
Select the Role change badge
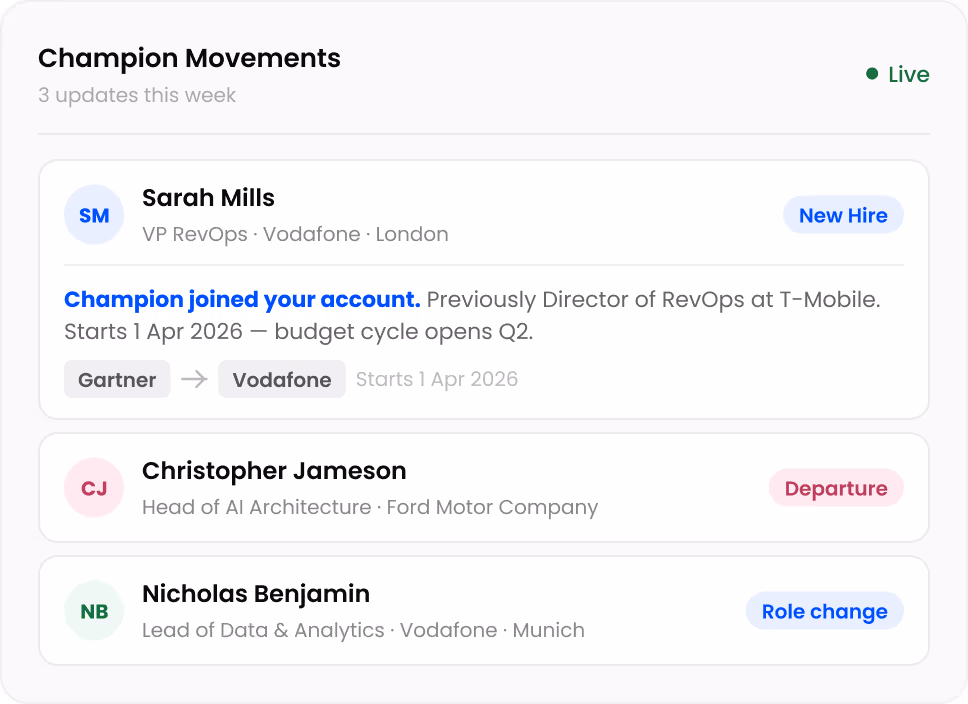tap(824, 611)
